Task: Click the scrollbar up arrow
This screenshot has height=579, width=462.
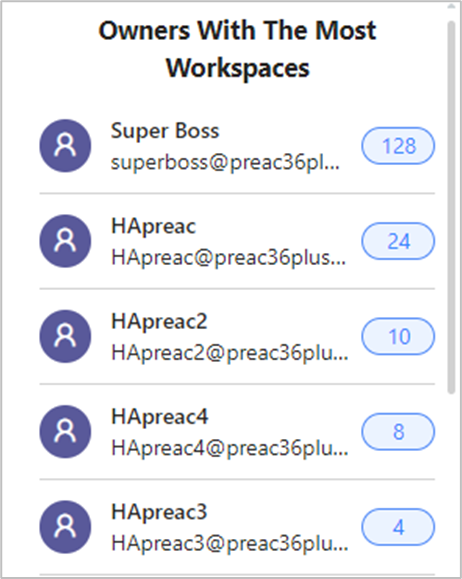Action: [451, 7]
